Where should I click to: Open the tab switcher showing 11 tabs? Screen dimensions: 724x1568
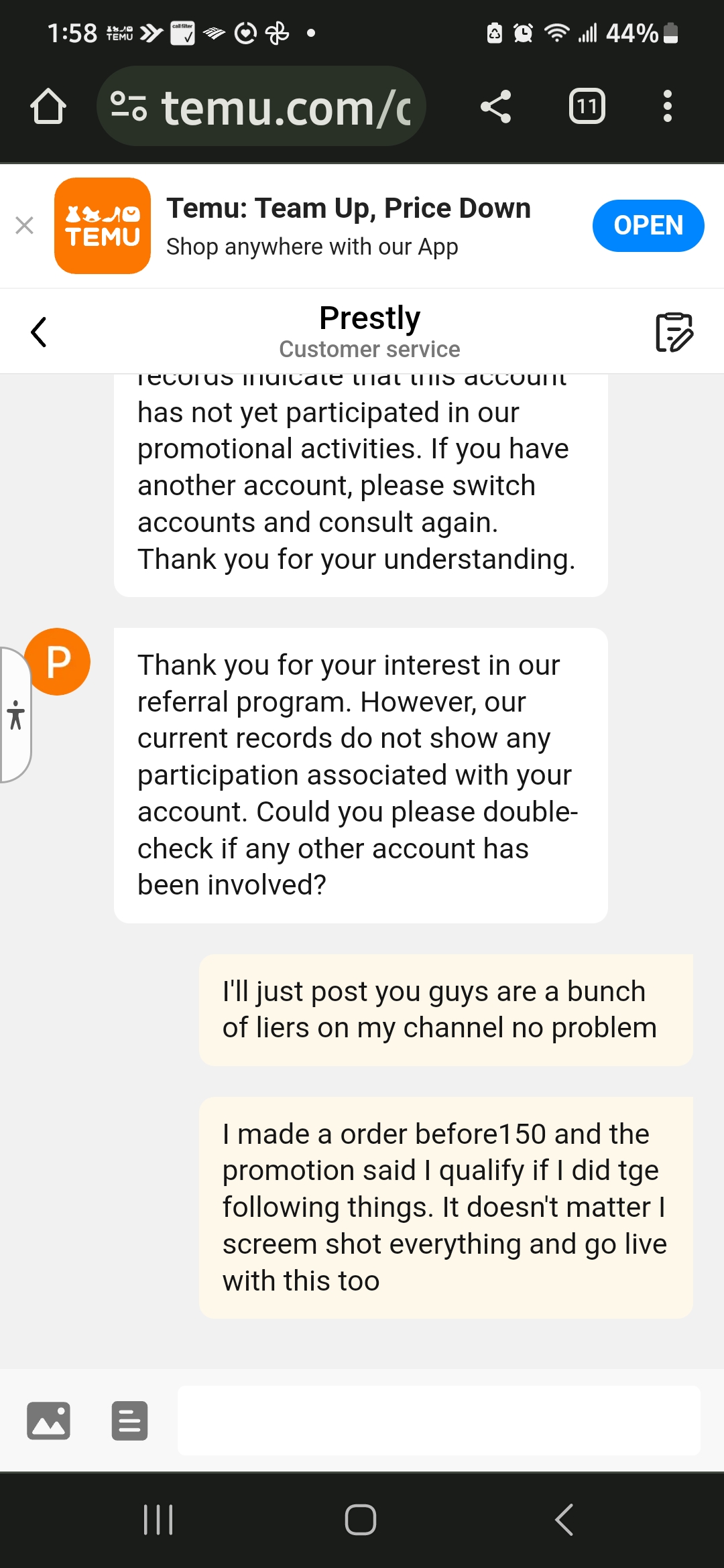pyautogui.click(x=587, y=107)
